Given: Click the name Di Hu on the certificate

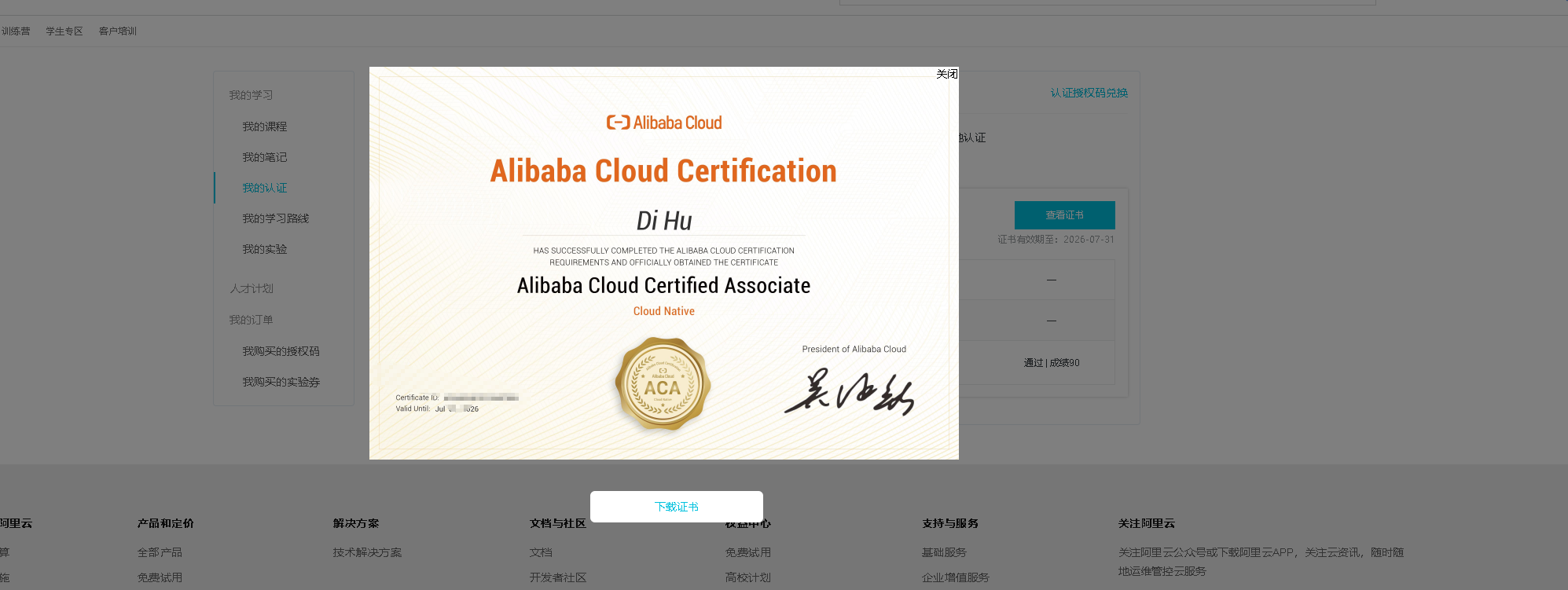Looking at the screenshot, I should pyautogui.click(x=664, y=221).
